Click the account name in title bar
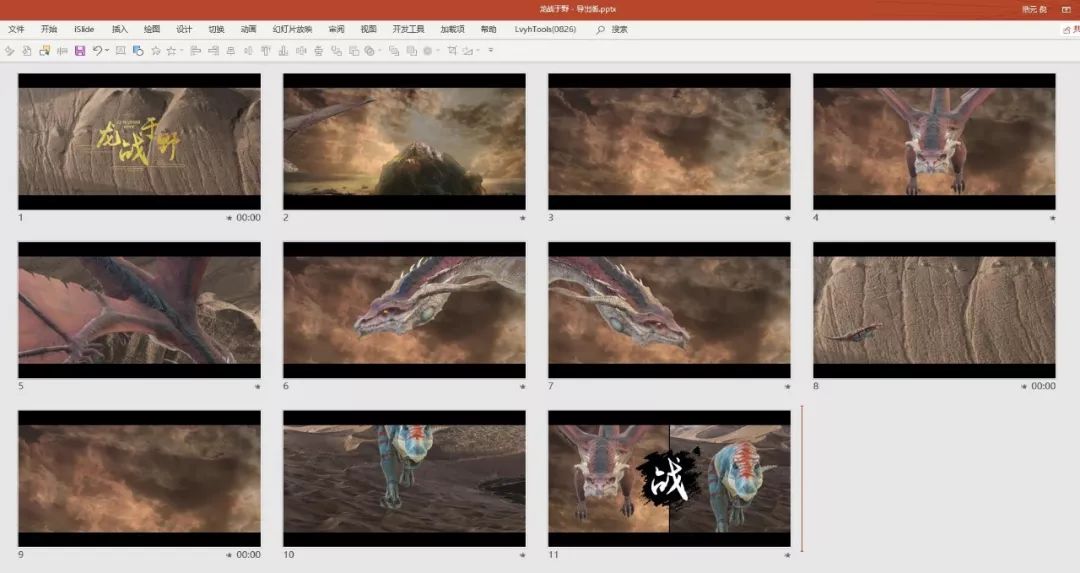This screenshot has width=1080, height=573. point(1035,9)
